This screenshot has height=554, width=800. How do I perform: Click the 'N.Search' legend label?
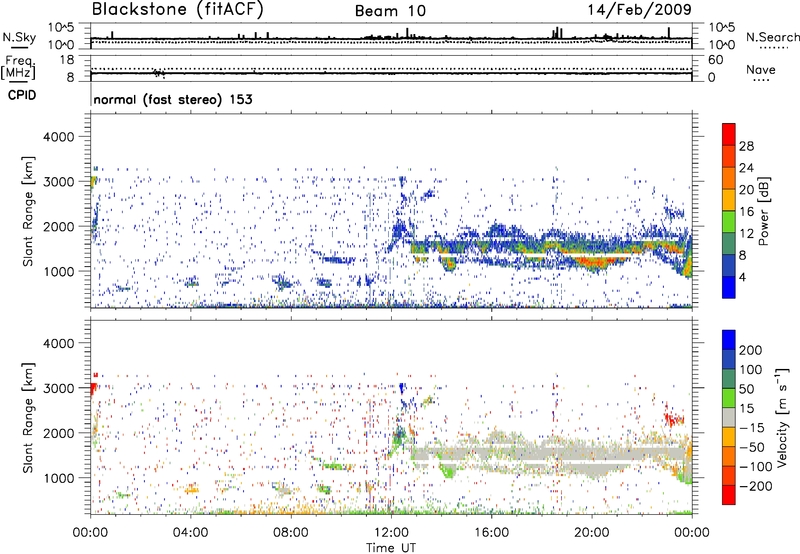[772, 37]
